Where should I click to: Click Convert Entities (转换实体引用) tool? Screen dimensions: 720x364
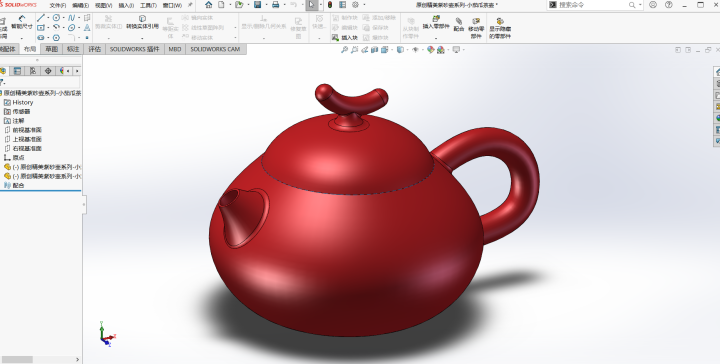point(142,22)
